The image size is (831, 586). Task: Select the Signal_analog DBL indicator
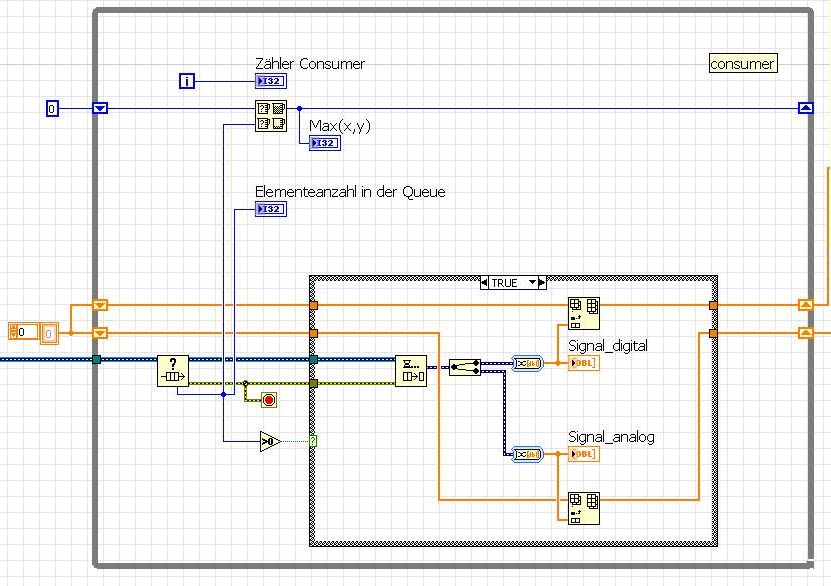point(584,454)
